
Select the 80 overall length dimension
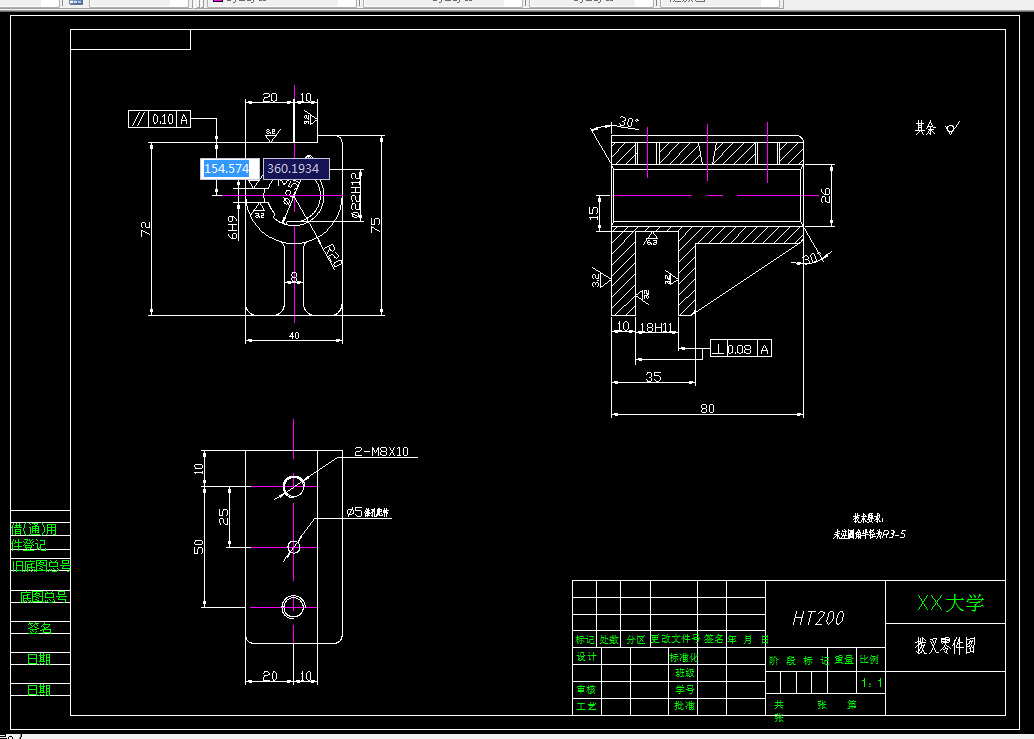(707, 408)
